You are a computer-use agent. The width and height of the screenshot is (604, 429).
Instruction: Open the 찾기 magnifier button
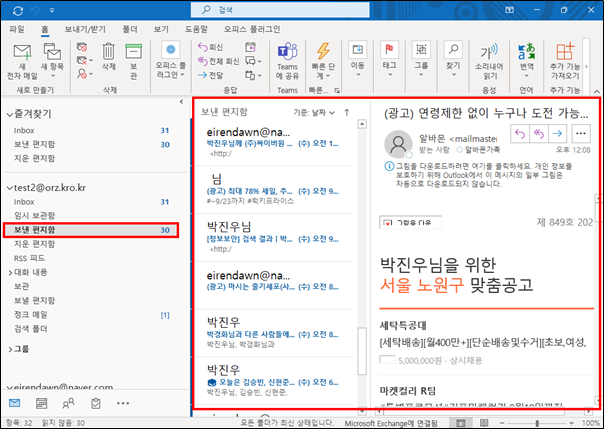click(453, 59)
